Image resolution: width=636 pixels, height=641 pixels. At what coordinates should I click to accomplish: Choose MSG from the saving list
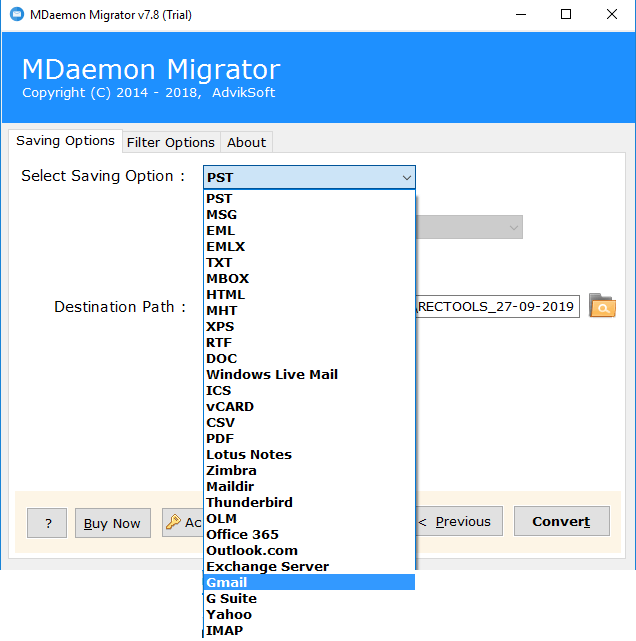tap(309, 215)
